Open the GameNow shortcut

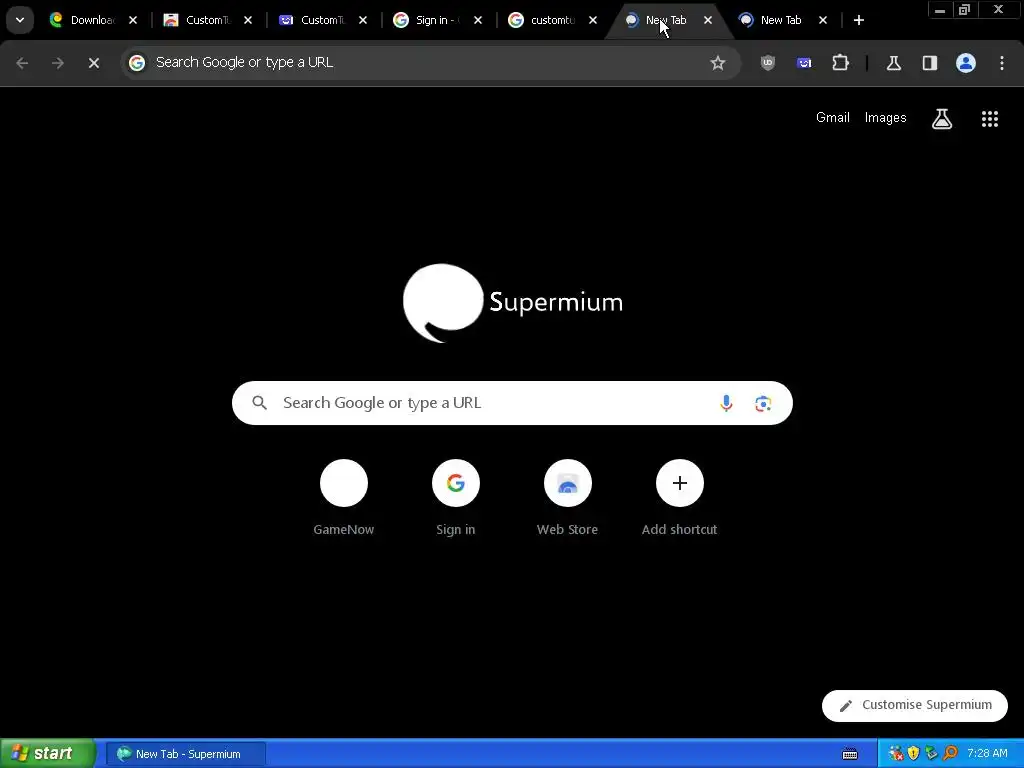(x=344, y=498)
